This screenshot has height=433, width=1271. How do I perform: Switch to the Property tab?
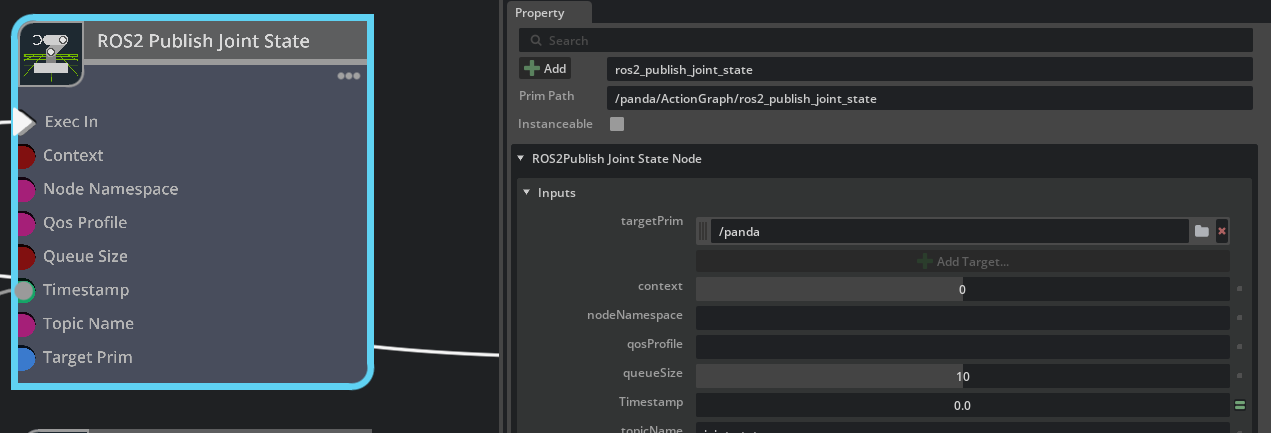[x=540, y=13]
